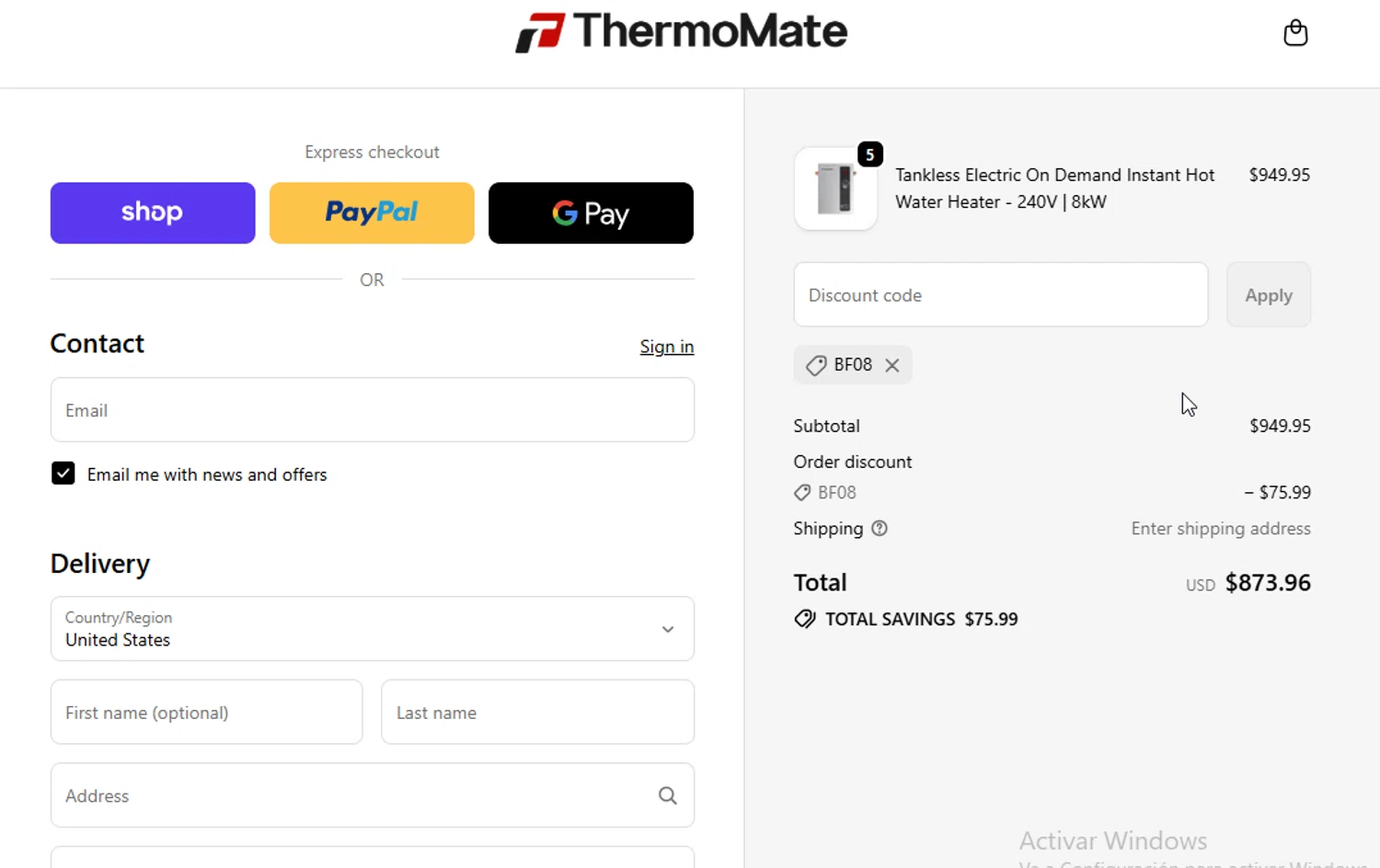Pay with Google Pay
The height and width of the screenshot is (868, 1380).
coord(591,212)
